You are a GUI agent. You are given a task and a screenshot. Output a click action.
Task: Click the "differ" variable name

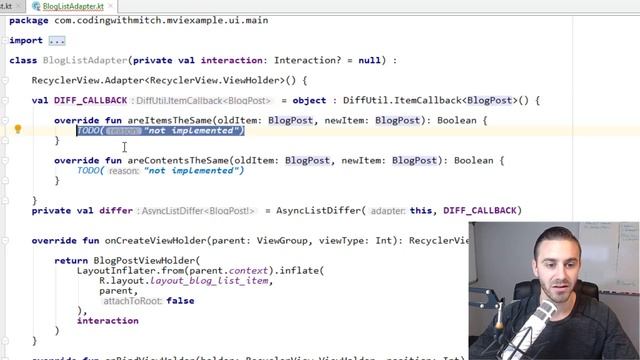[x=116, y=211]
